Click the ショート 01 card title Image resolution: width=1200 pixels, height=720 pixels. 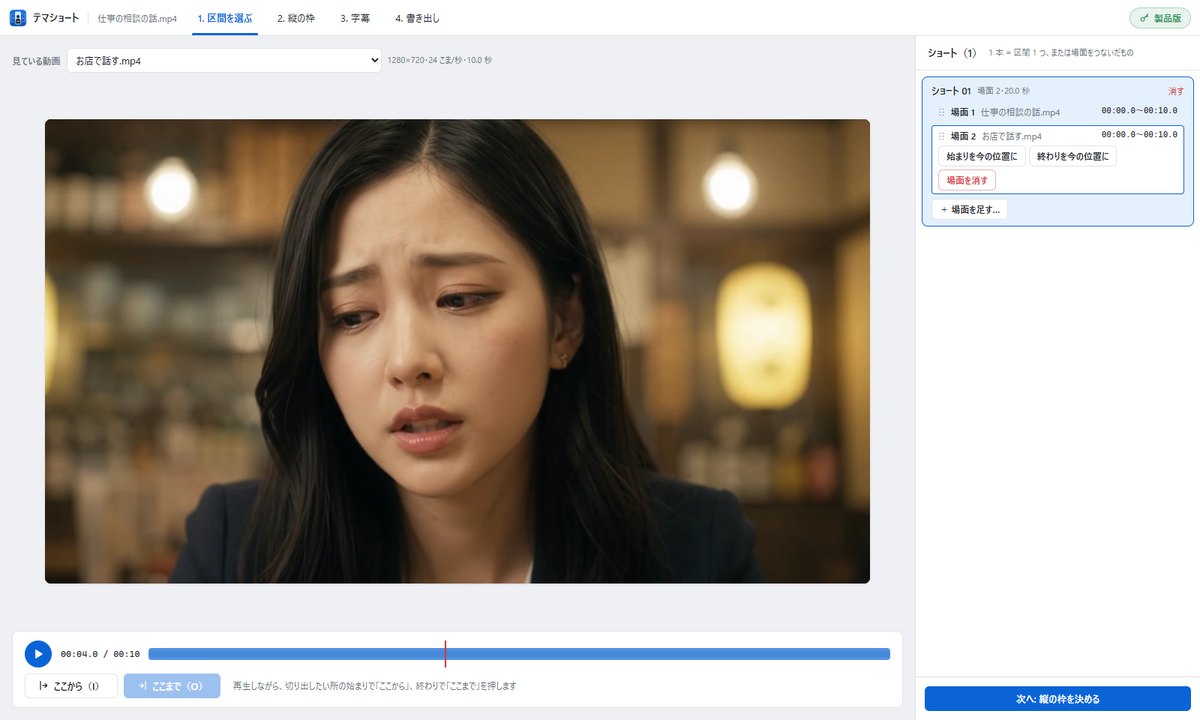[951, 91]
